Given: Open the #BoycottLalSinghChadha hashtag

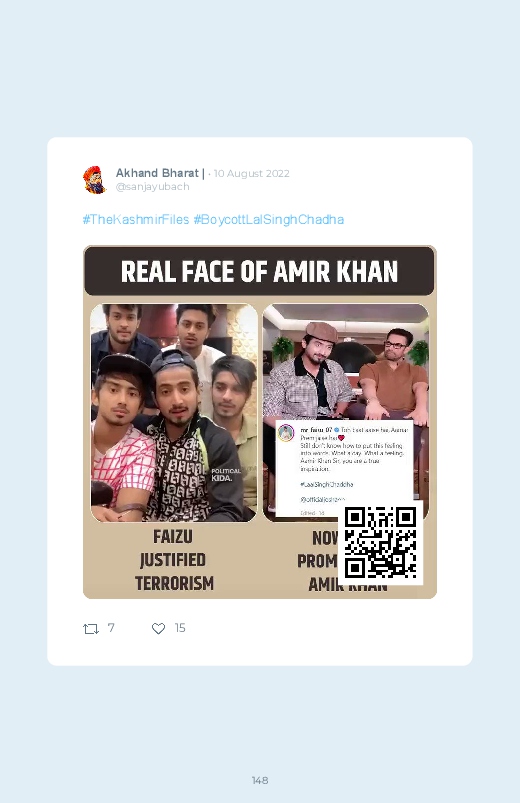Looking at the screenshot, I should click(268, 220).
